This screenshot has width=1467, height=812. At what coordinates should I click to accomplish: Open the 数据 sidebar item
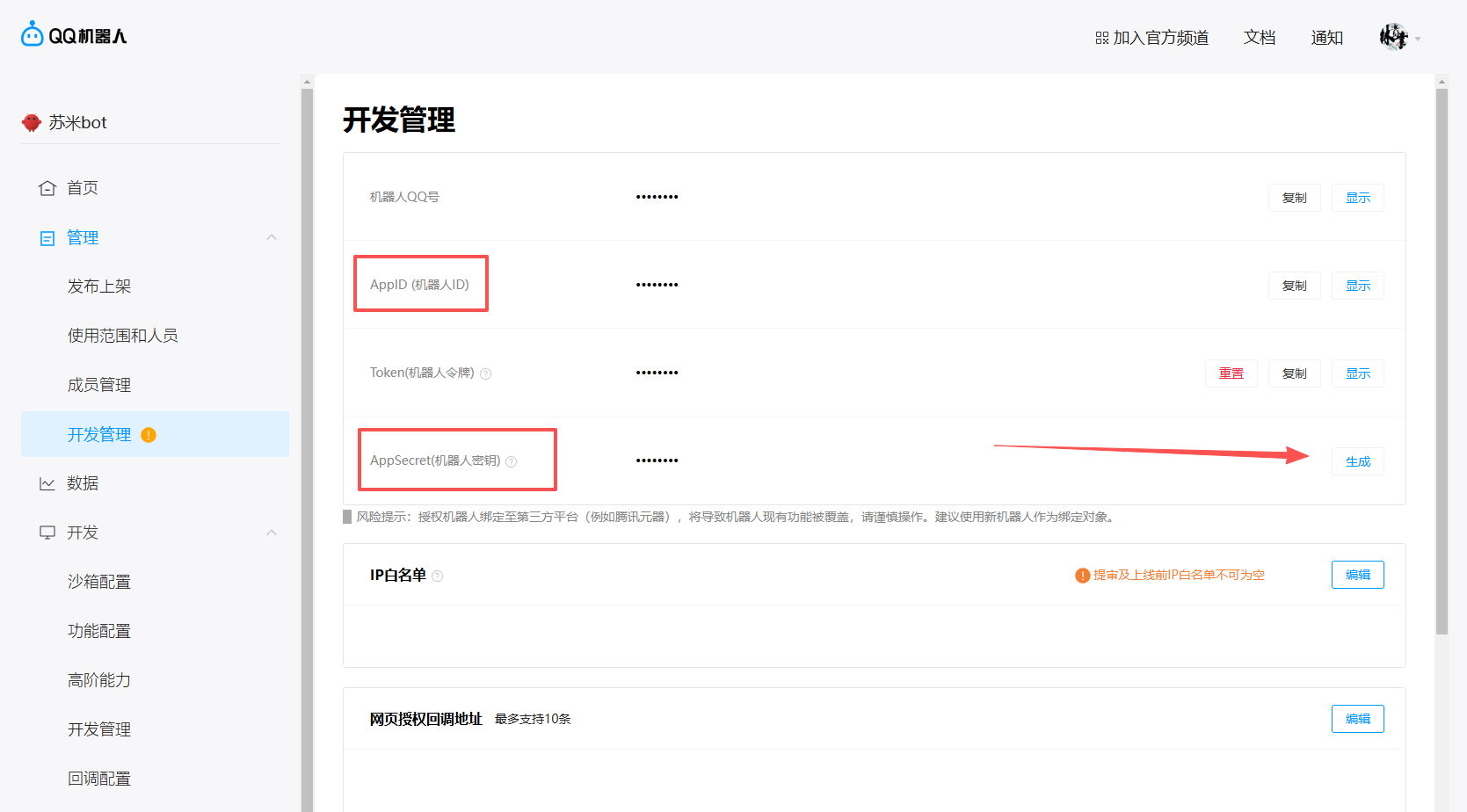click(x=82, y=483)
